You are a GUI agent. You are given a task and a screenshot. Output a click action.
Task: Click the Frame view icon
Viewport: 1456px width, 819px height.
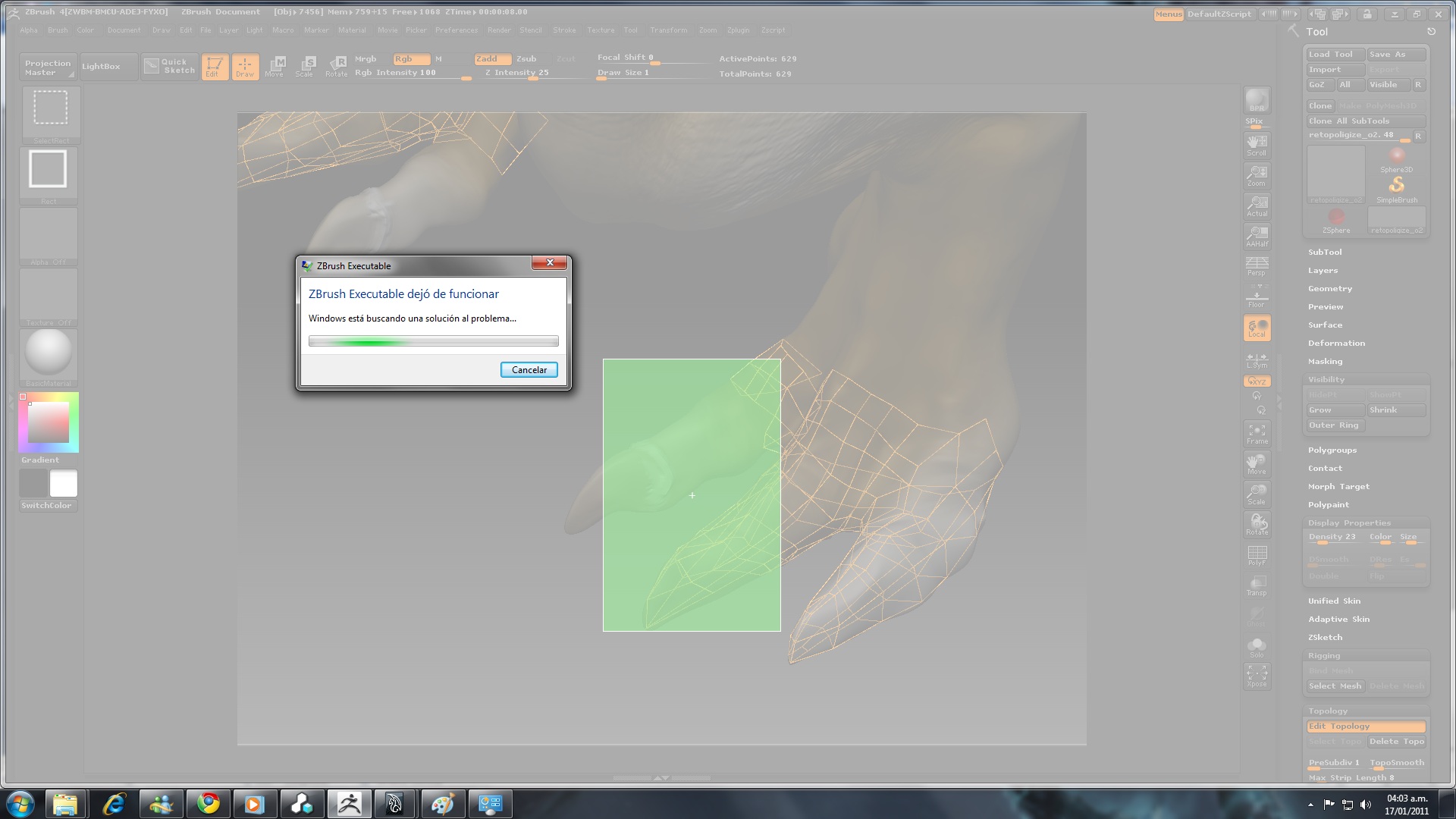click(1257, 434)
